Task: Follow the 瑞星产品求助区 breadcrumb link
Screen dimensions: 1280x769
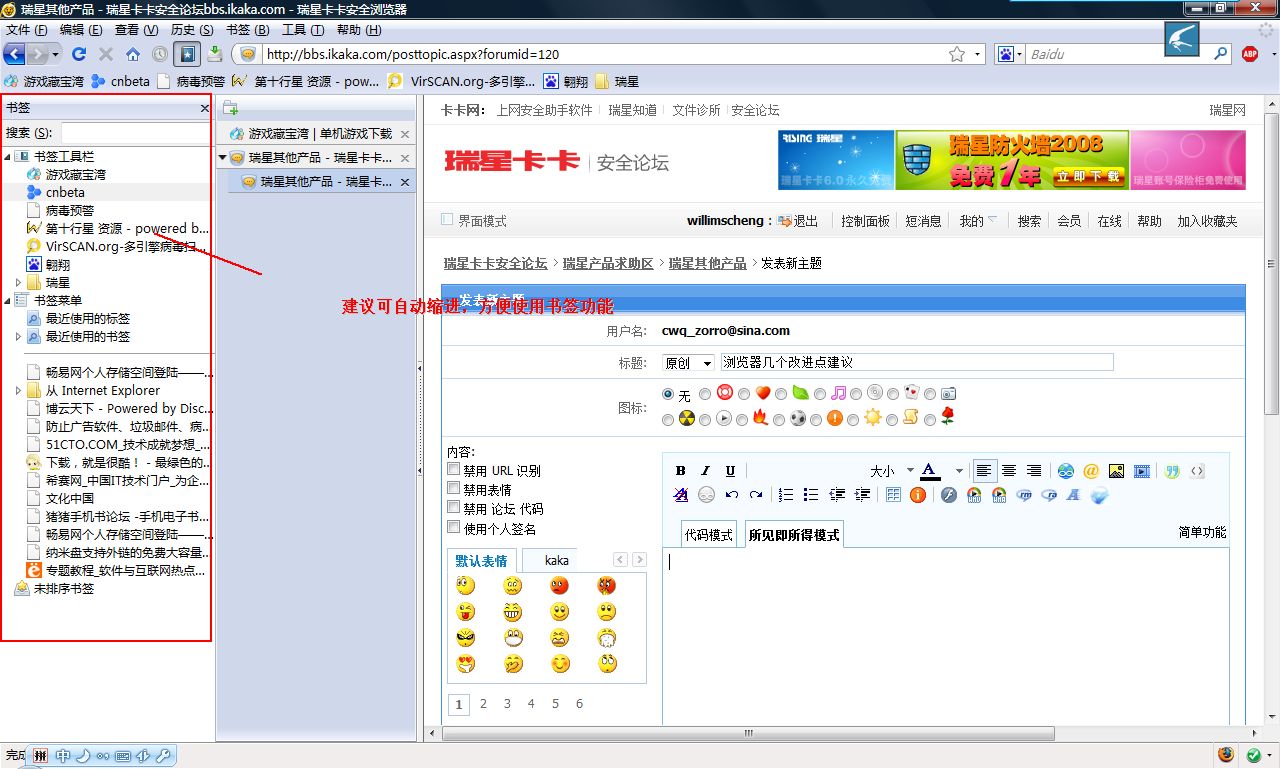Action: point(607,263)
